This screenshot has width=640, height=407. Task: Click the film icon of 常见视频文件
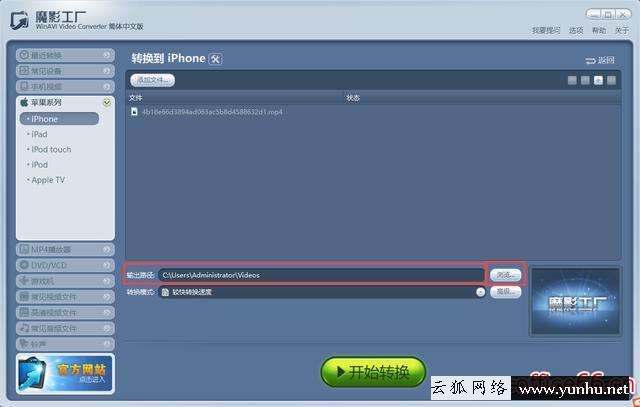24,297
